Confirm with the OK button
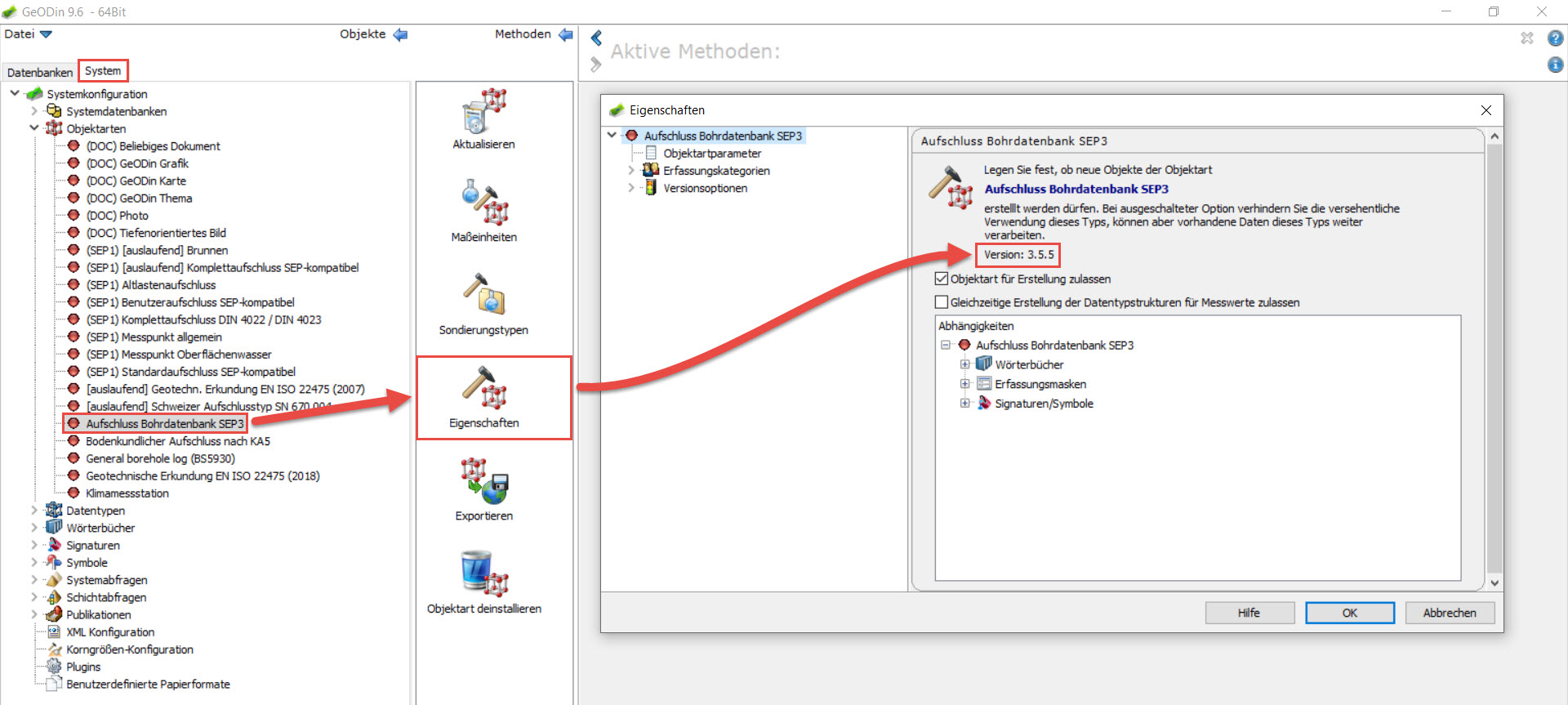Image resolution: width=1568 pixels, height=705 pixels. pyautogui.click(x=1350, y=613)
